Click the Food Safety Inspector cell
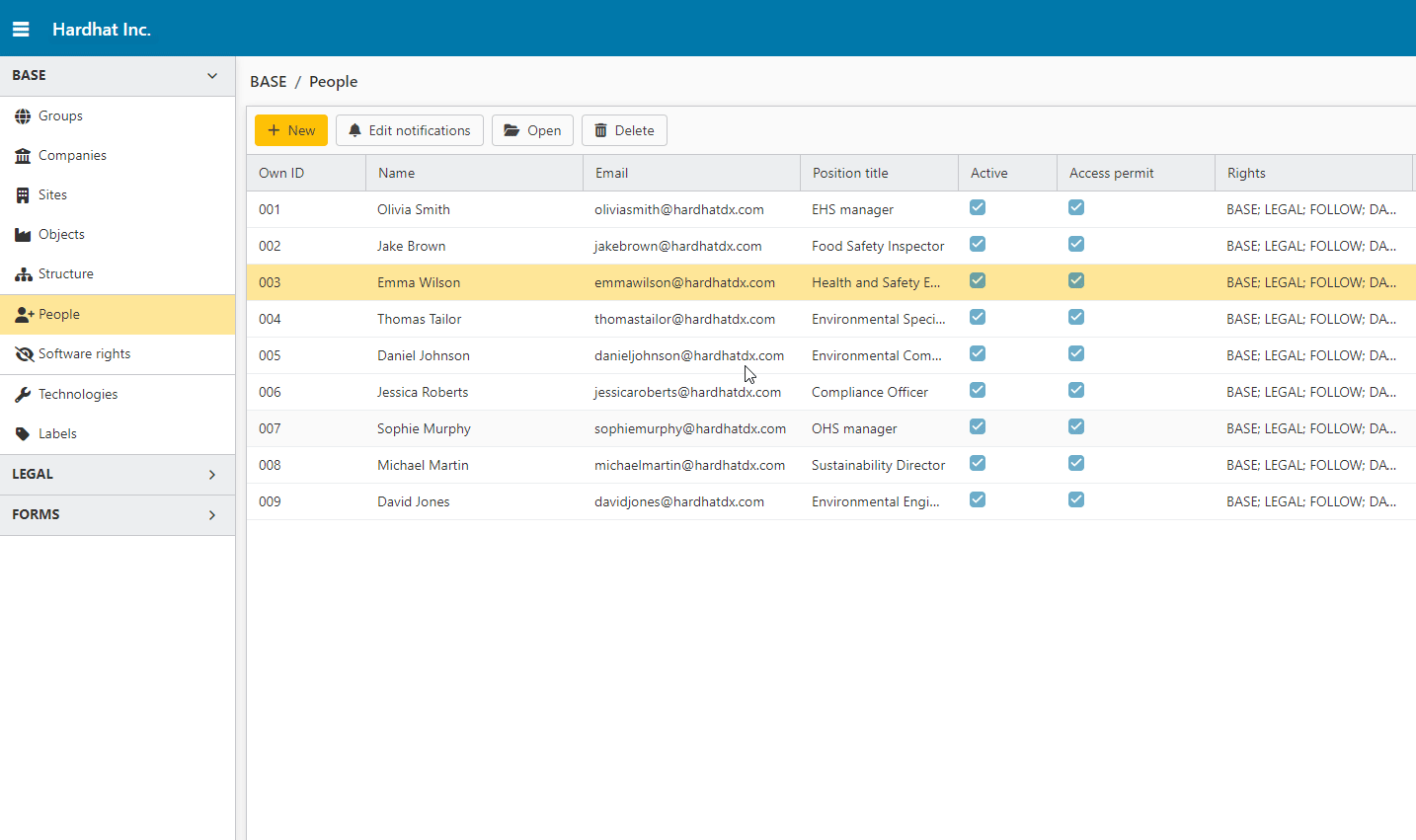 pyautogui.click(x=878, y=246)
